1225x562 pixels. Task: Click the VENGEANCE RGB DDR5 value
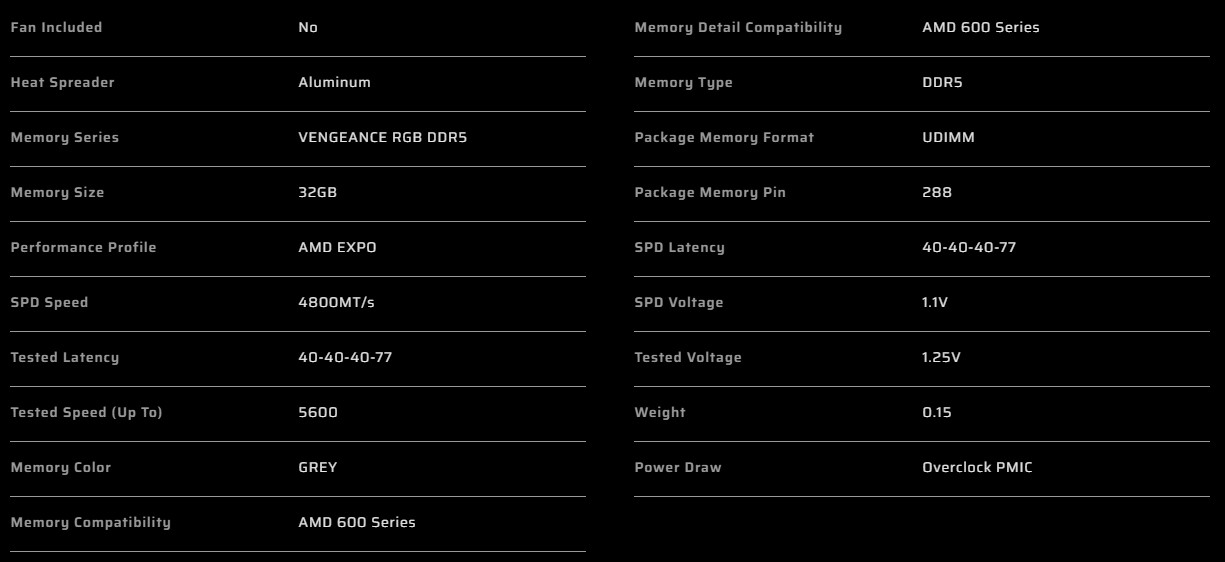(382, 138)
